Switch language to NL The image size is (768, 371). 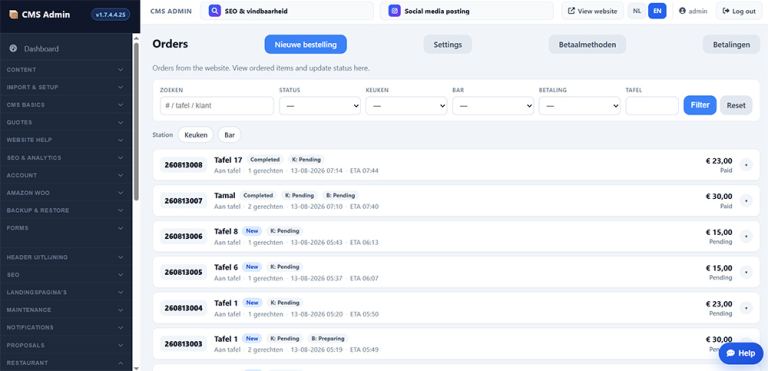tap(637, 11)
